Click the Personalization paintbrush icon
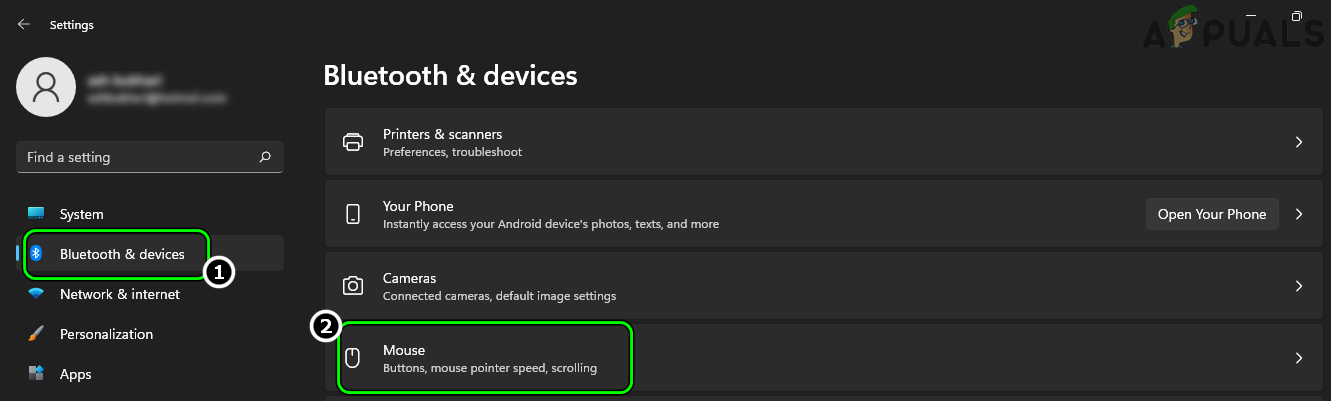1331x401 pixels. tap(36, 334)
